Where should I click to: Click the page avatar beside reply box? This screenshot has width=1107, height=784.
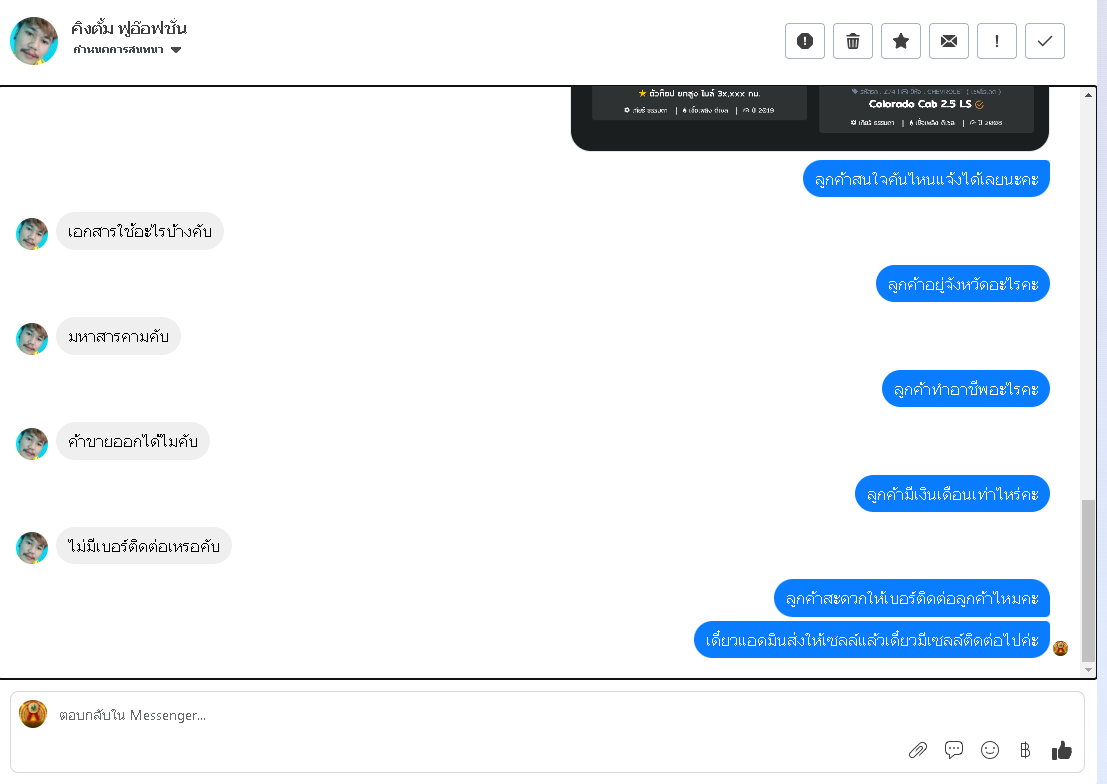click(33, 714)
